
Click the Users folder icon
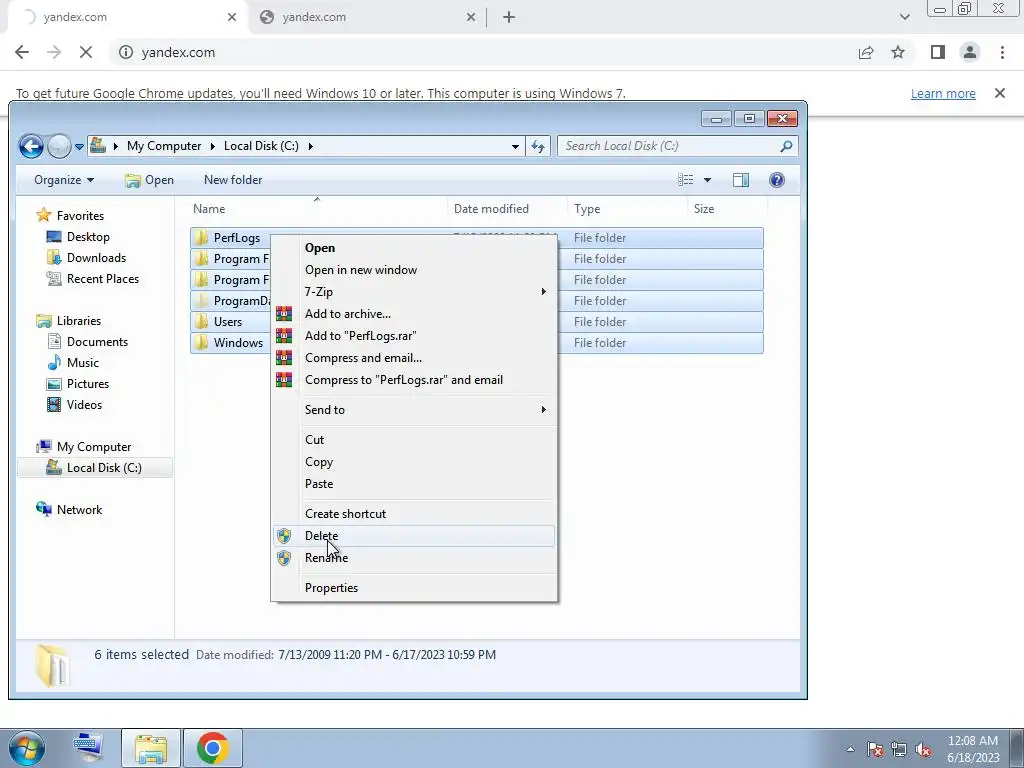202,321
